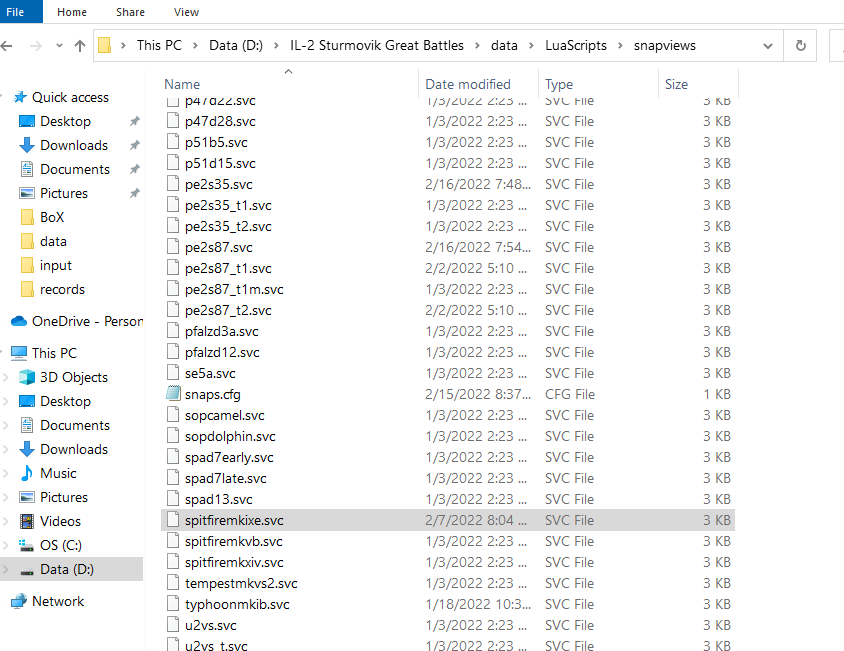Switch to the Home ribbon tab
Image resolution: width=844 pixels, height=651 pixels.
pyautogui.click(x=72, y=12)
